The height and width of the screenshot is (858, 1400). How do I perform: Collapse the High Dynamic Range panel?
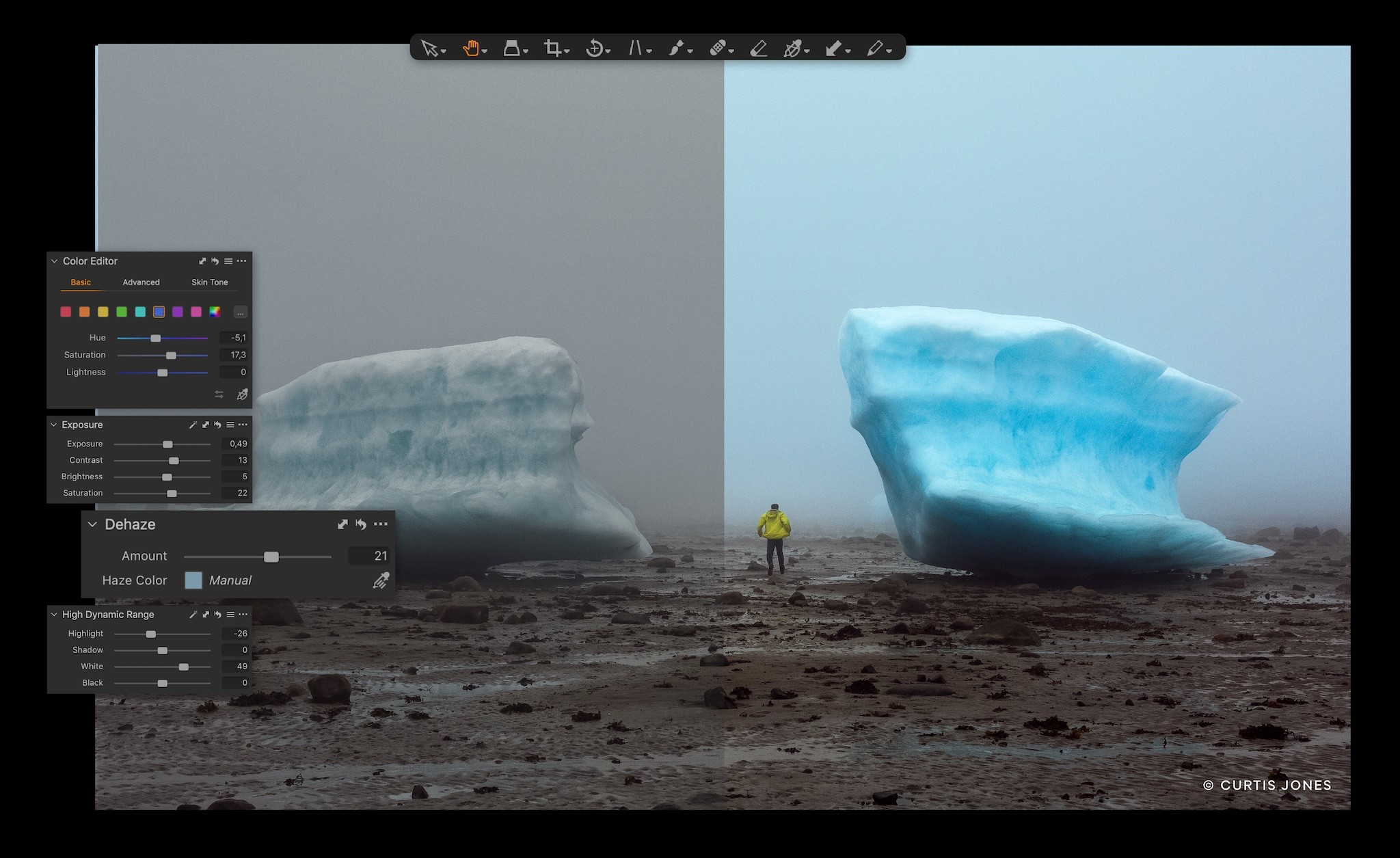pyautogui.click(x=54, y=615)
